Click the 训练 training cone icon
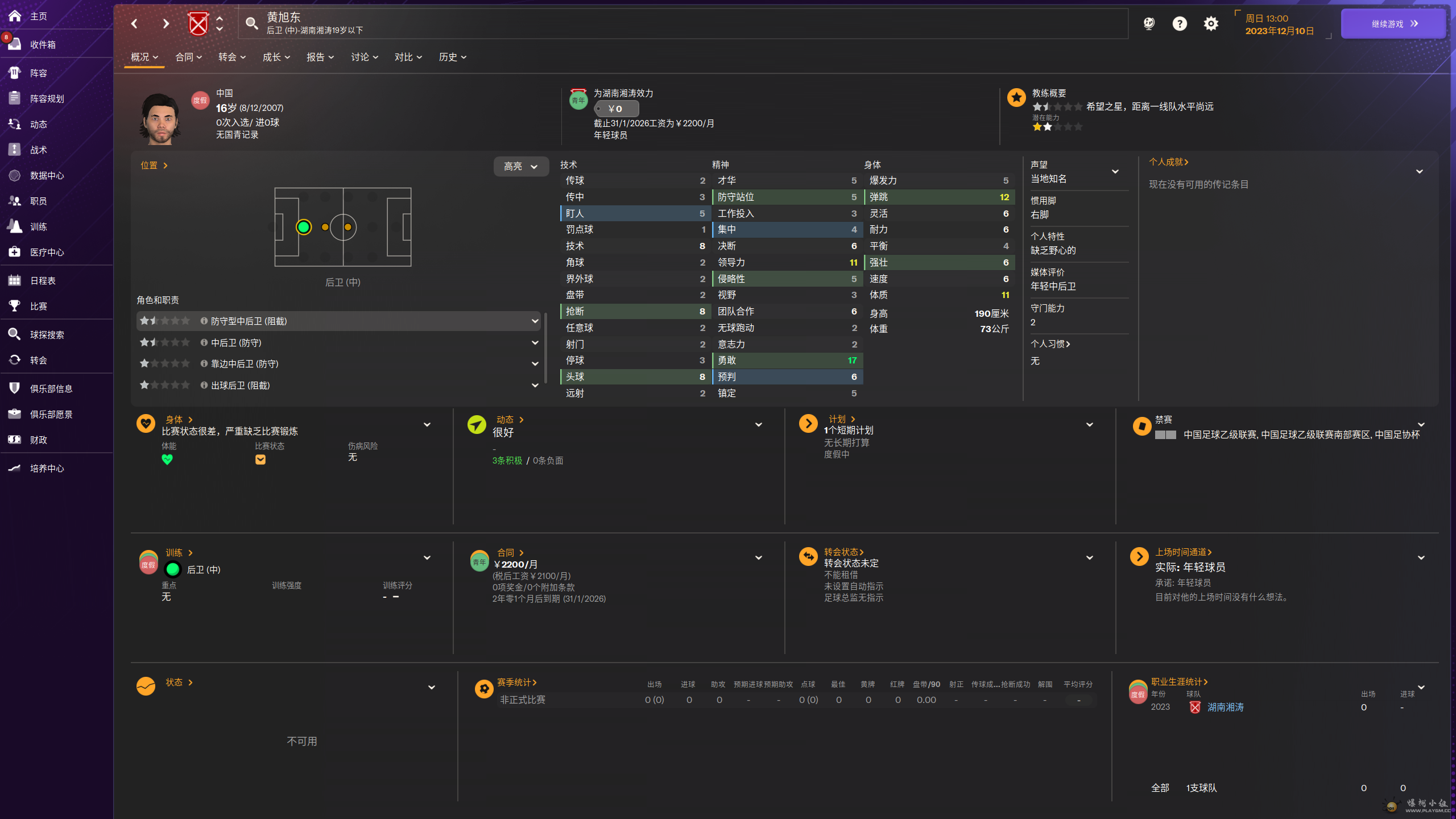 pos(15,226)
